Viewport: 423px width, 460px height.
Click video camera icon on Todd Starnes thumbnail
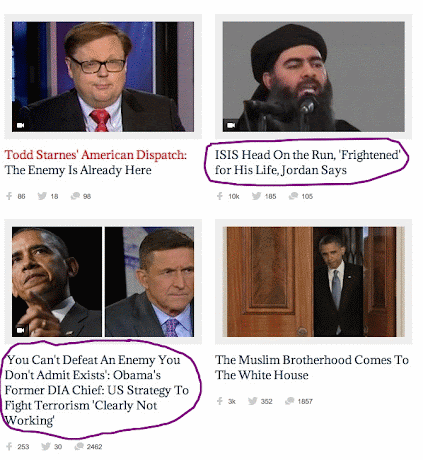20,125
